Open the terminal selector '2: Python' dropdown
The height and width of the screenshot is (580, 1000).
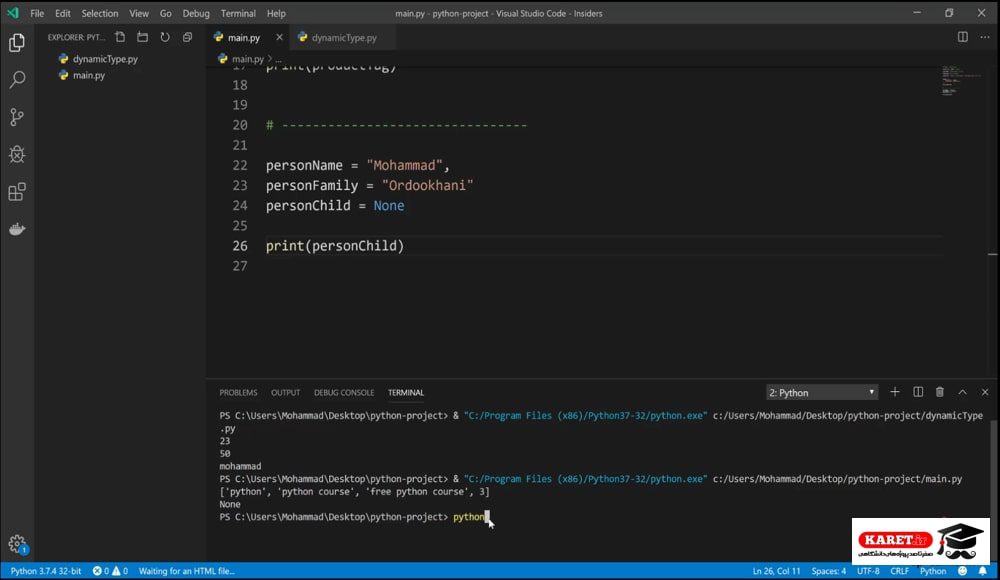(x=821, y=392)
